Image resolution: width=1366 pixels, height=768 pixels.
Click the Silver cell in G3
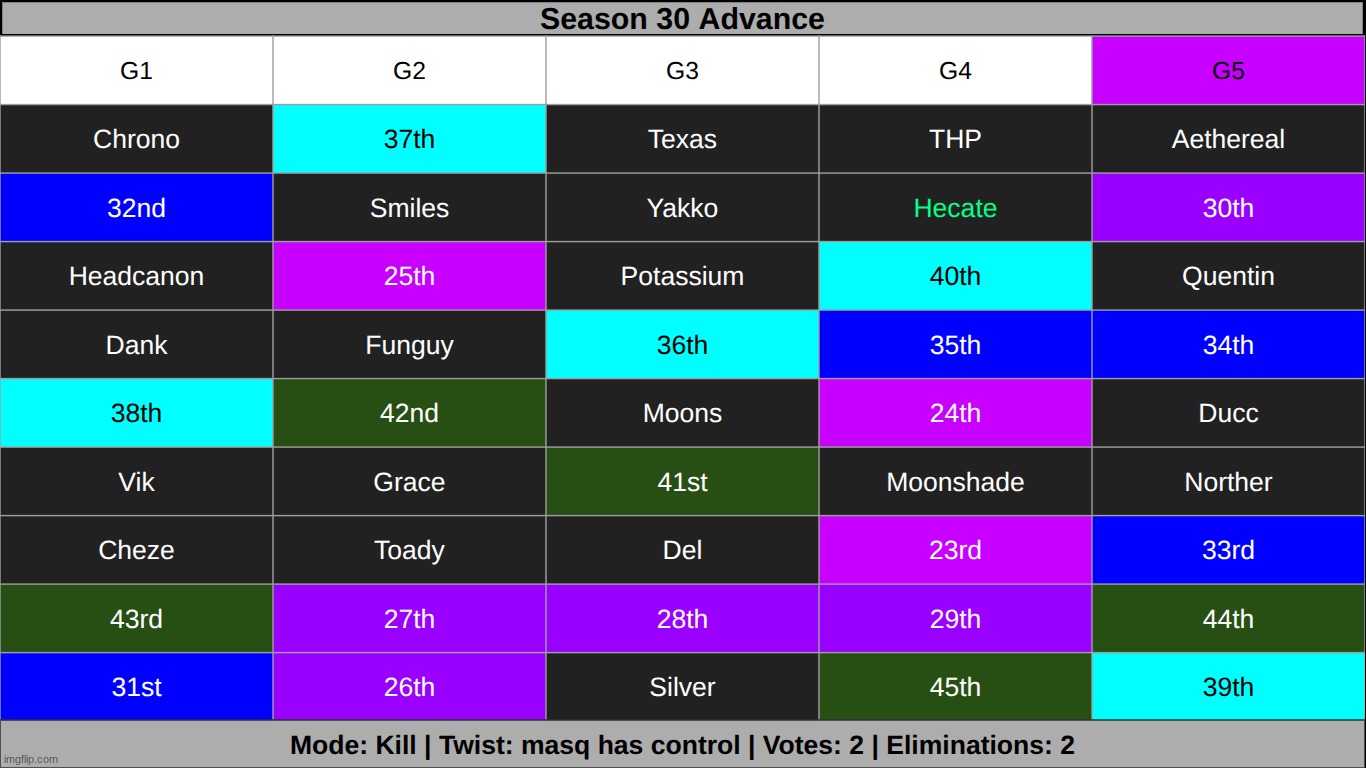coord(682,687)
